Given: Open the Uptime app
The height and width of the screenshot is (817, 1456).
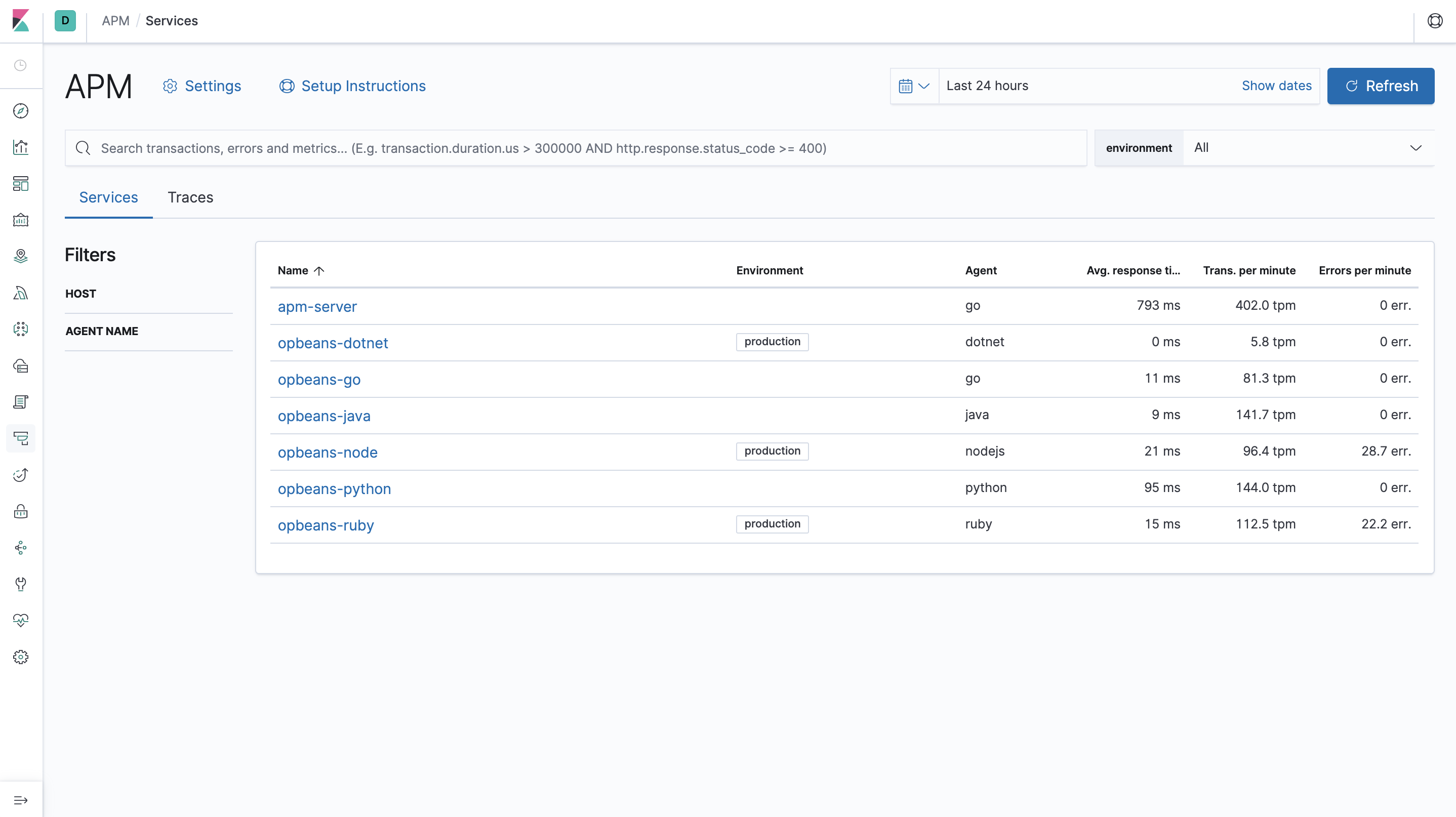Looking at the screenshot, I should [x=20, y=475].
